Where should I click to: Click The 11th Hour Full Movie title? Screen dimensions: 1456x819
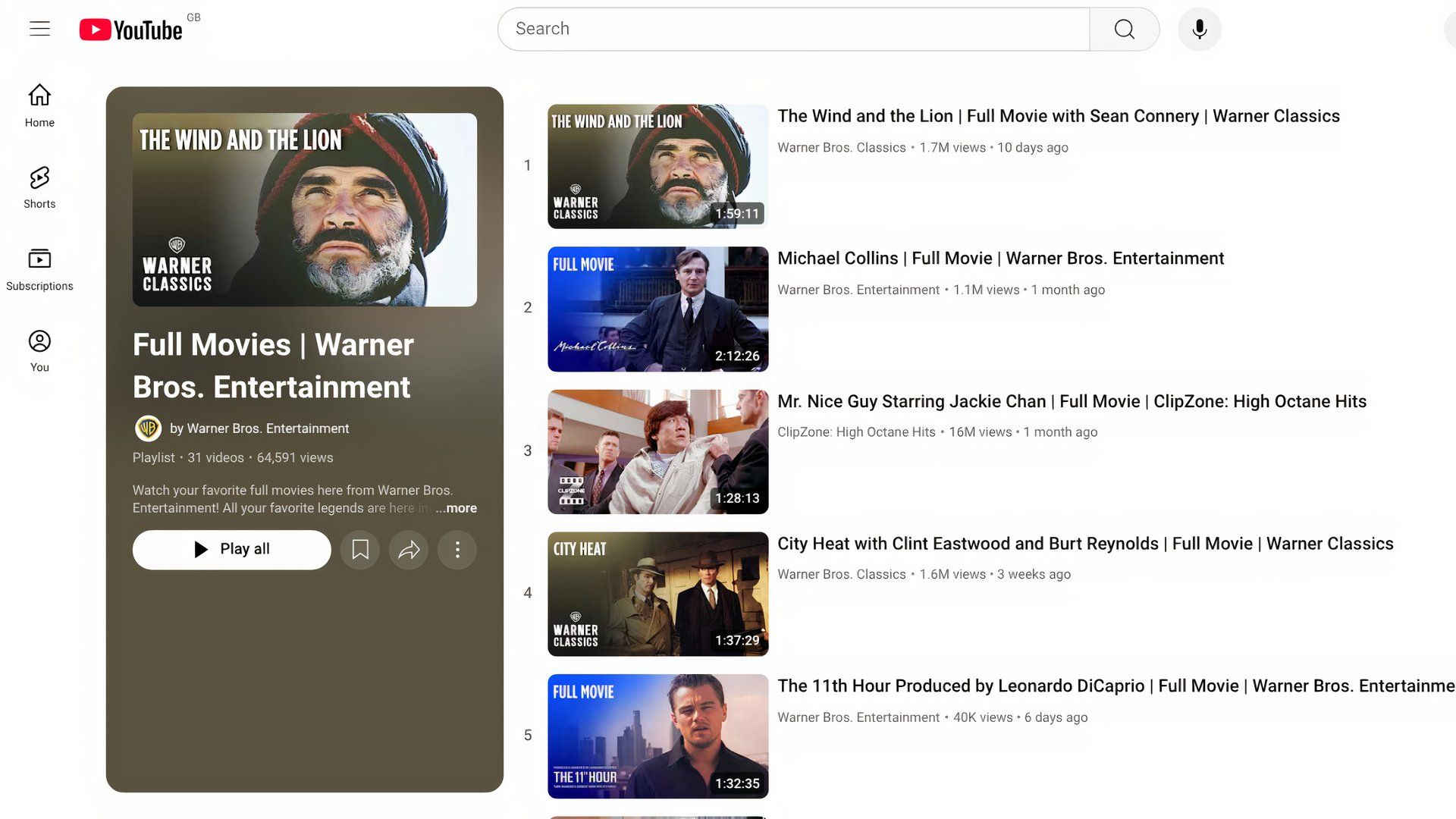tap(1116, 686)
